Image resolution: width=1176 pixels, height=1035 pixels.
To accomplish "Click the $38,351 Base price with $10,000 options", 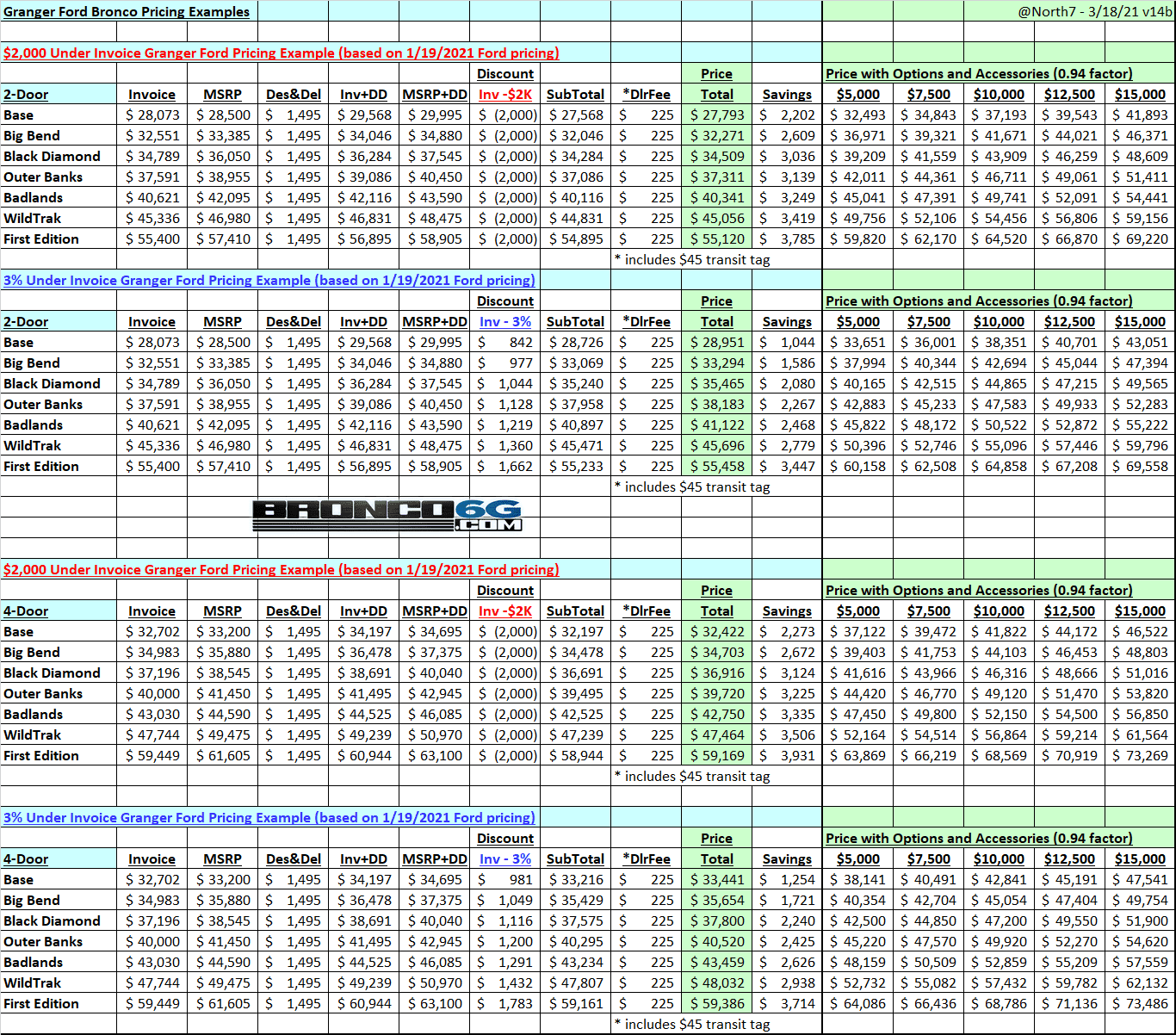I will click(x=999, y=342).
